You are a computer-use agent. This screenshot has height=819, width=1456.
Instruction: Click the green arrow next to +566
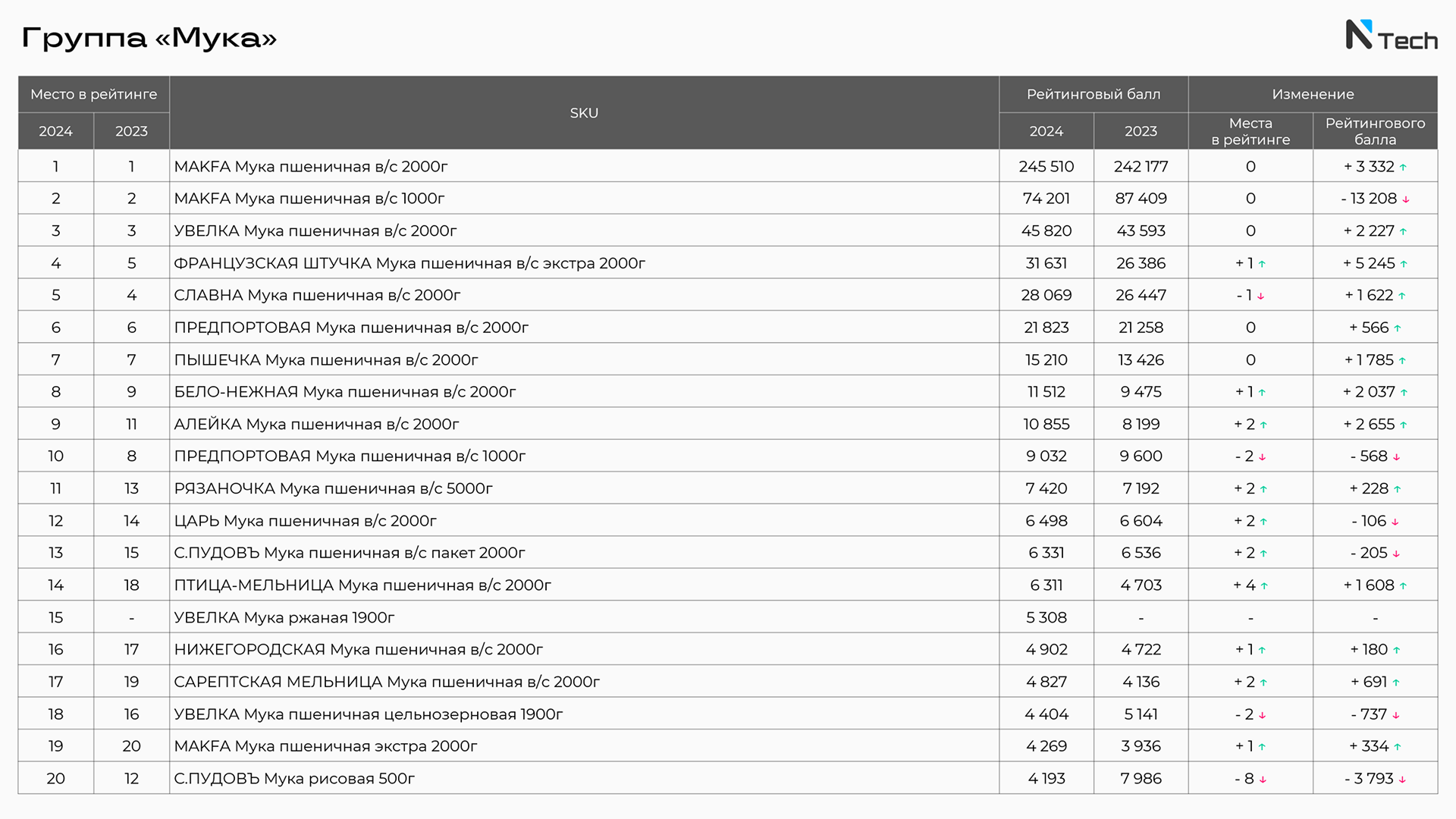tap(1398, 328)
